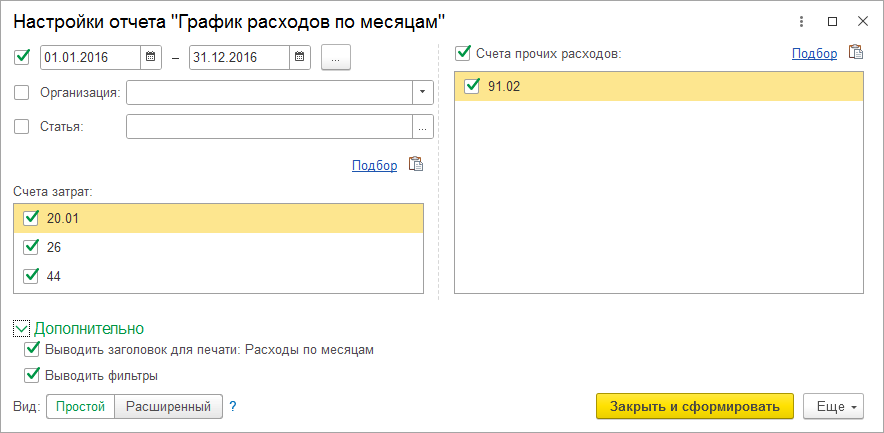Collapse the Дополнительно section

21,328
